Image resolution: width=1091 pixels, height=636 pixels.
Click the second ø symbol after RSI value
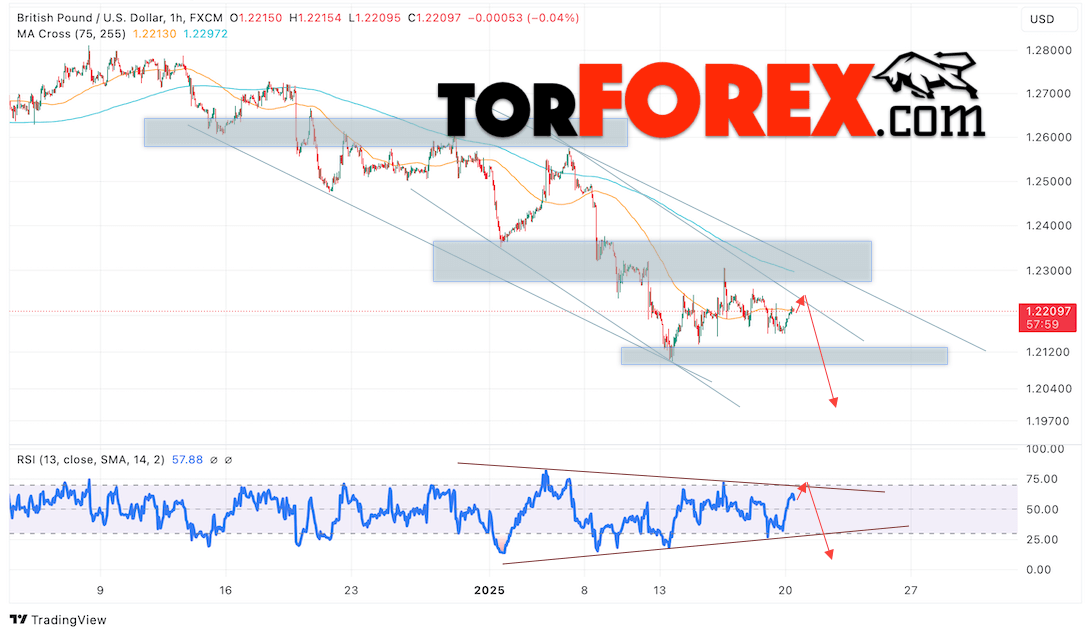pyautogui.click(x=229, y=460)
